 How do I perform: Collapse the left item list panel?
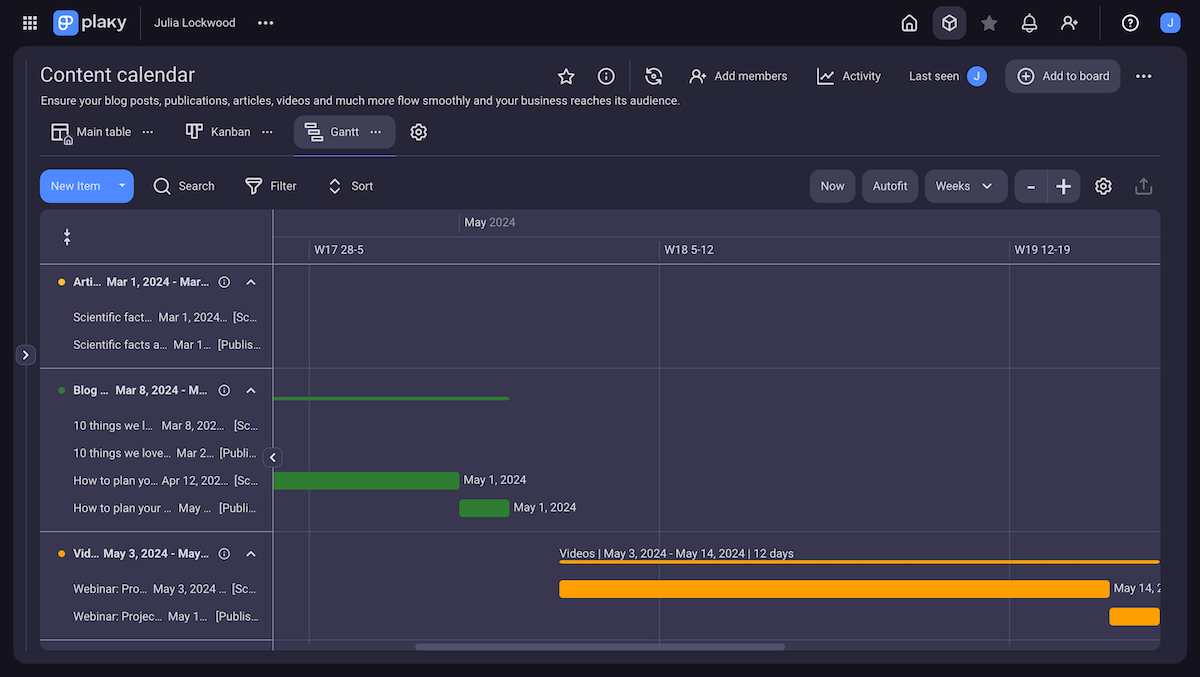pos(273,457)
